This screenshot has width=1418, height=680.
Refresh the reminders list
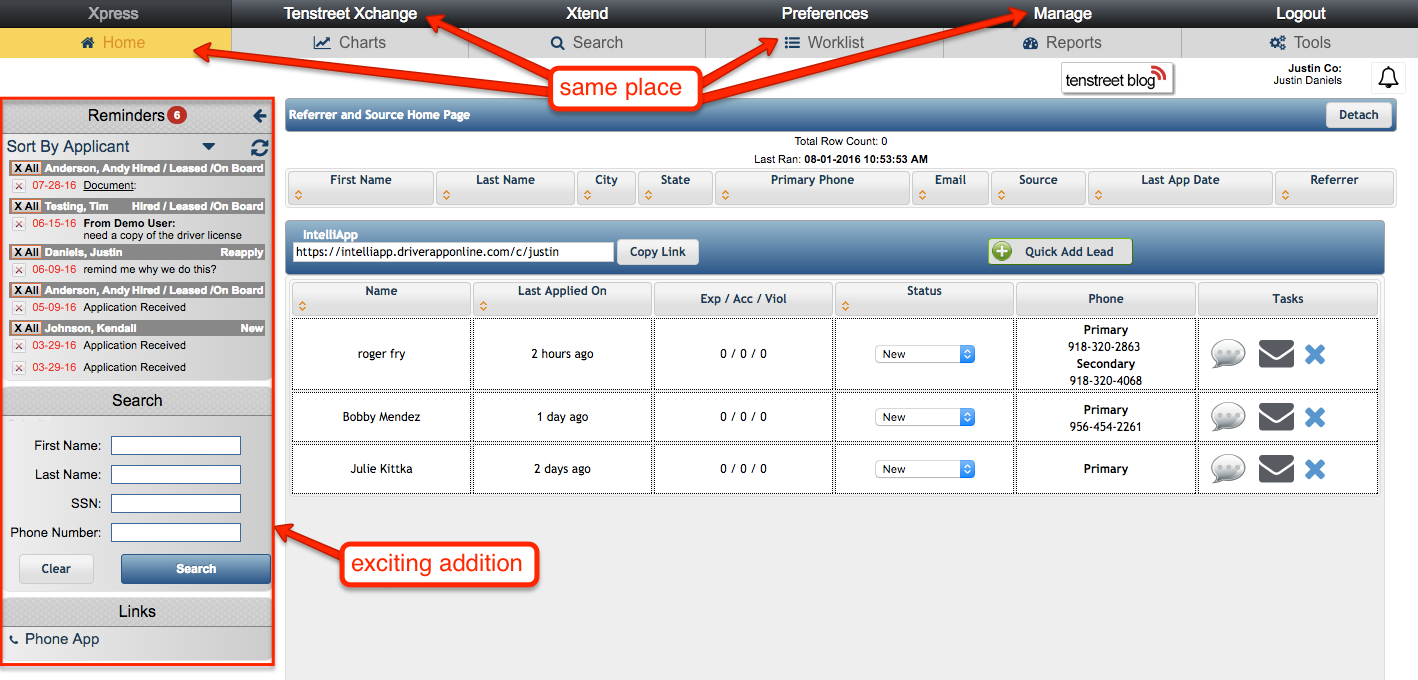tap(260, 147)
